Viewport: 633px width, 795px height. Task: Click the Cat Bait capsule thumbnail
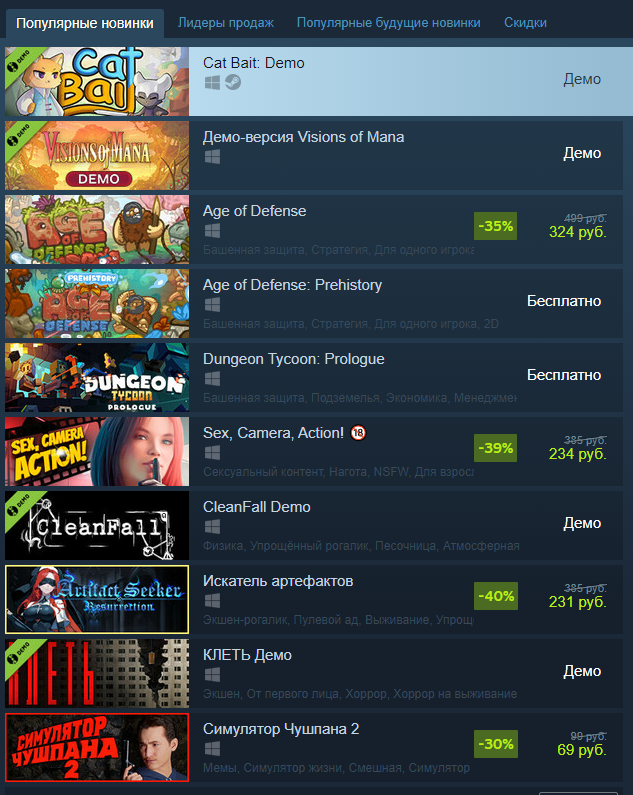pos(97,82)
